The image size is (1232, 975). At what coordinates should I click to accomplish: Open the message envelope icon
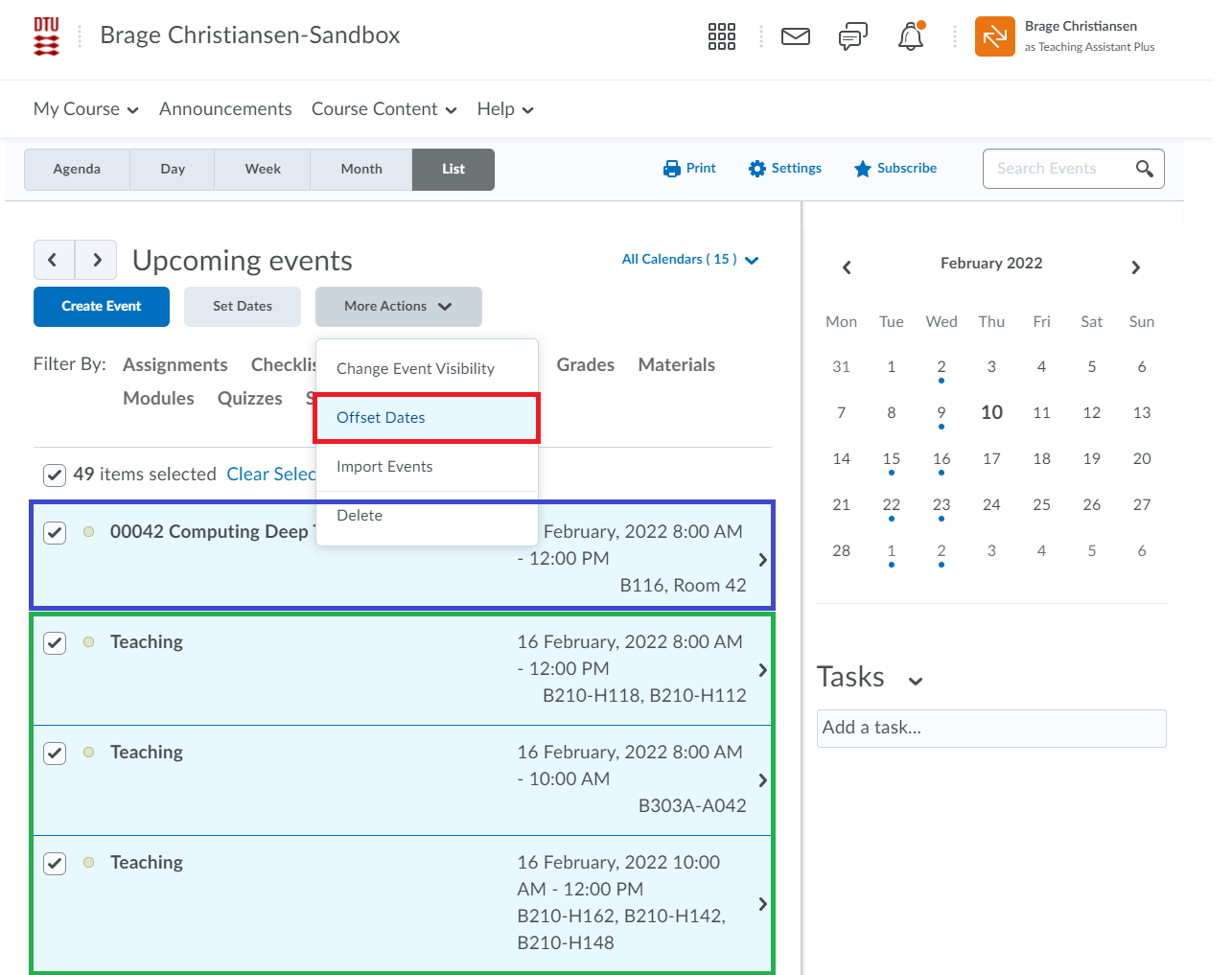(795, 36)
